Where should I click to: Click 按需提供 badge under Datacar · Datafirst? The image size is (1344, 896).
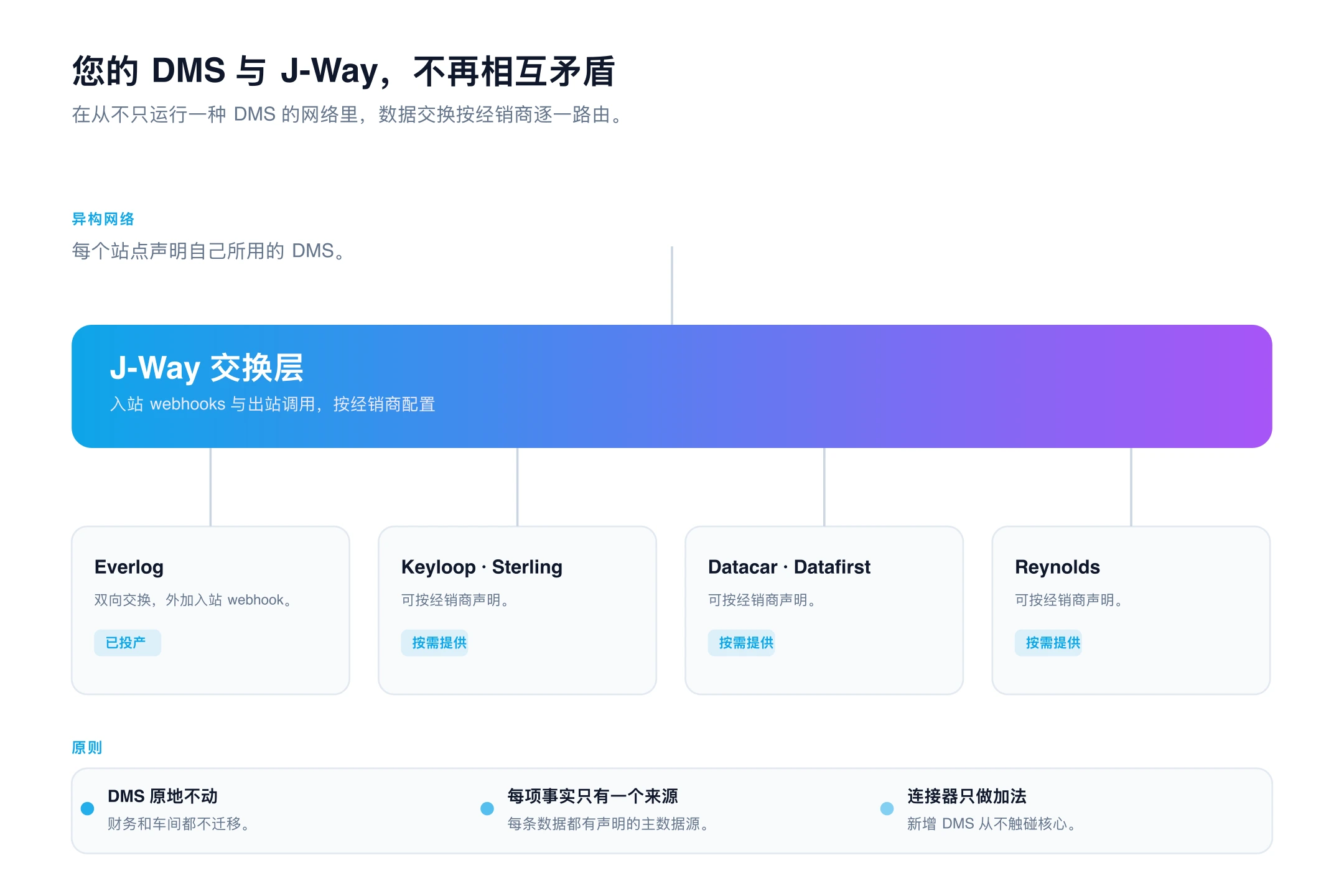tap(741, 643)
